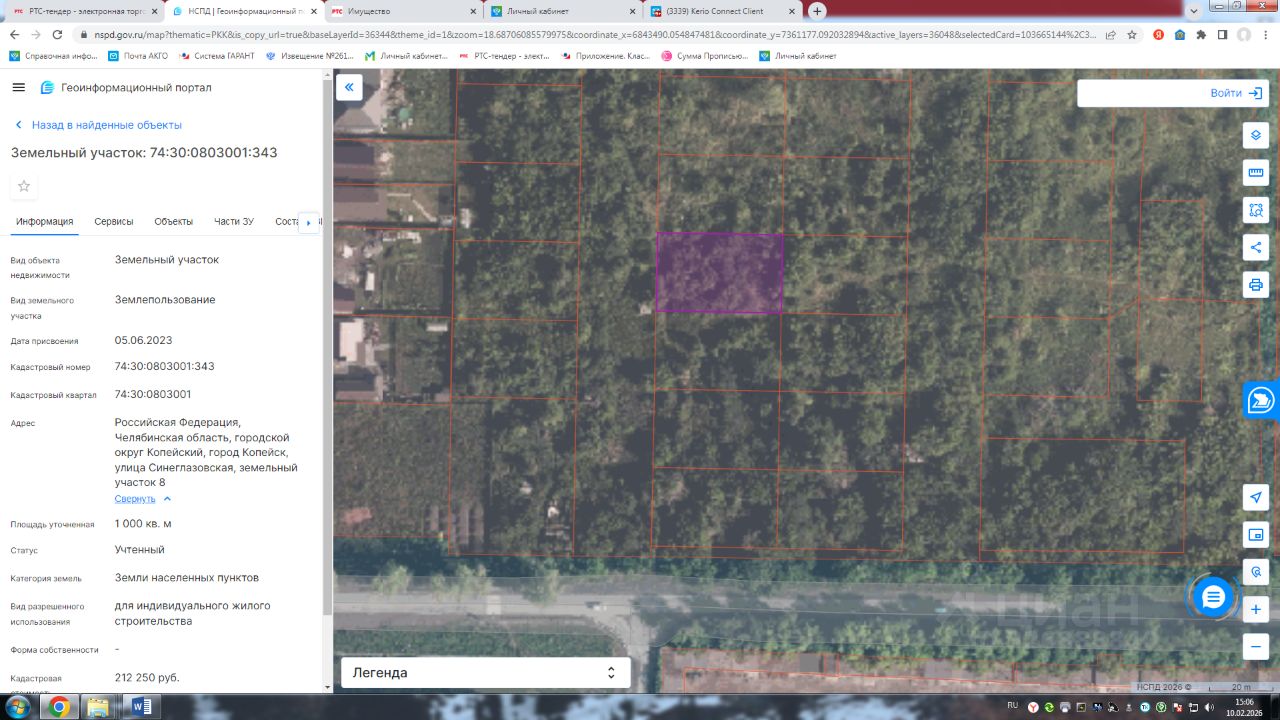Viewport: 1280px width, 720px height.
Task: Click the Геоинформационный портал logo
Action: click(x=126, y=87)
